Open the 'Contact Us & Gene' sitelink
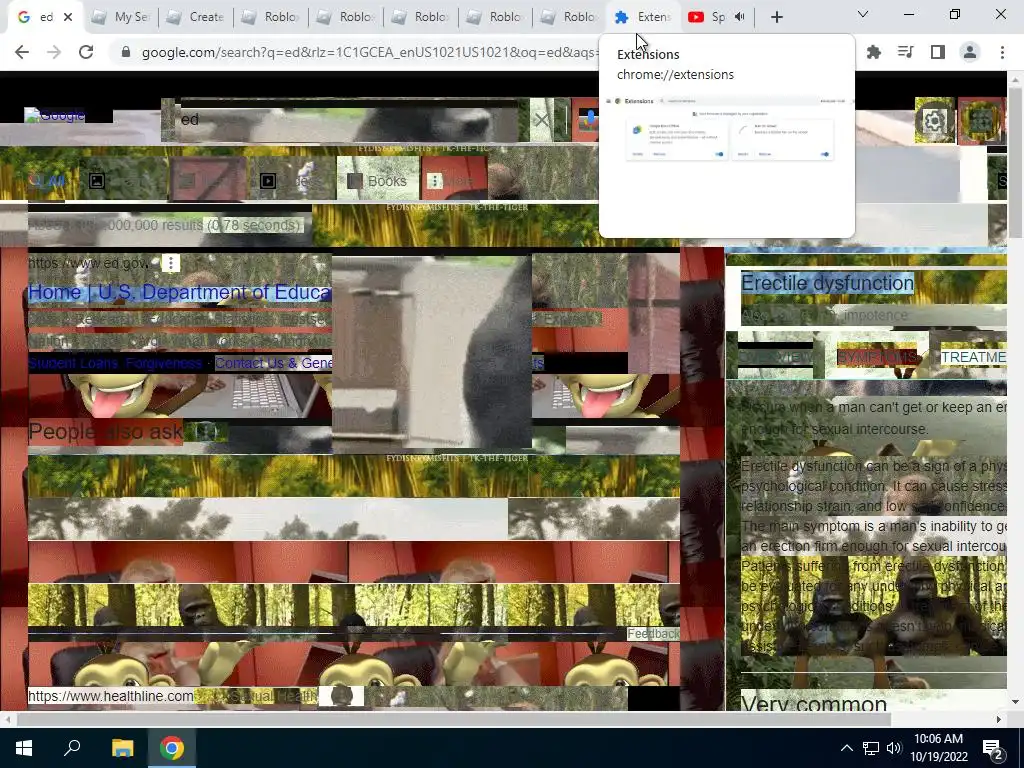The height and width of the screenshot is (768, 1024). (274, 363)
